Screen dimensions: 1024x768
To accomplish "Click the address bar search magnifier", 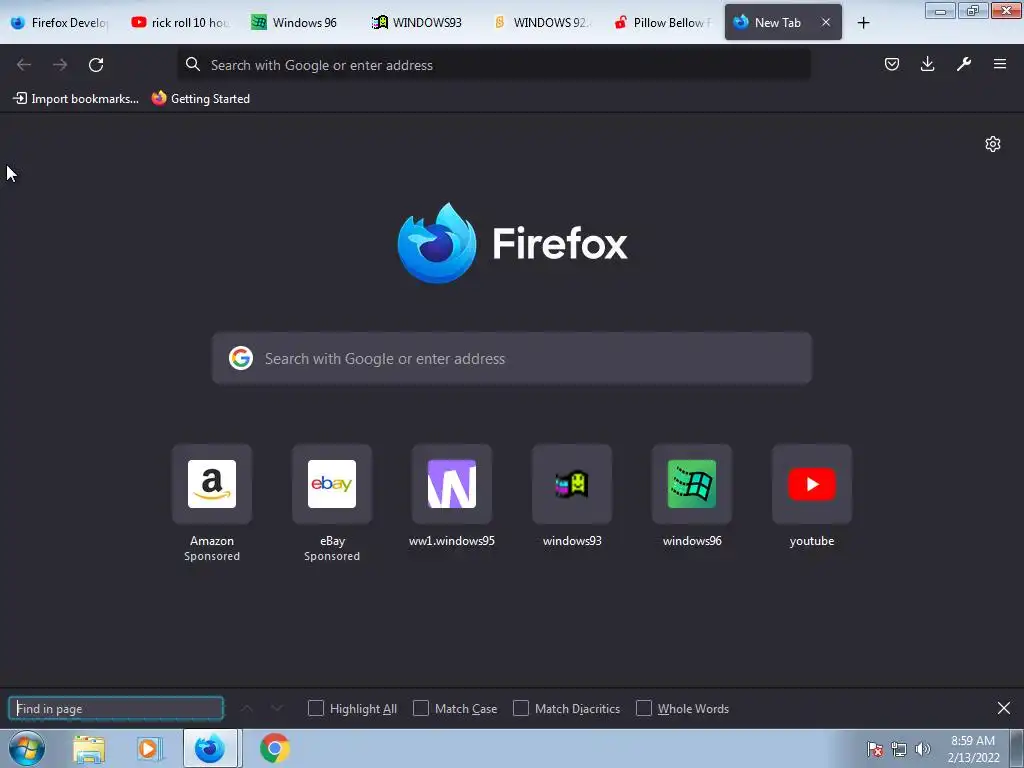I will tap(192, 64).
